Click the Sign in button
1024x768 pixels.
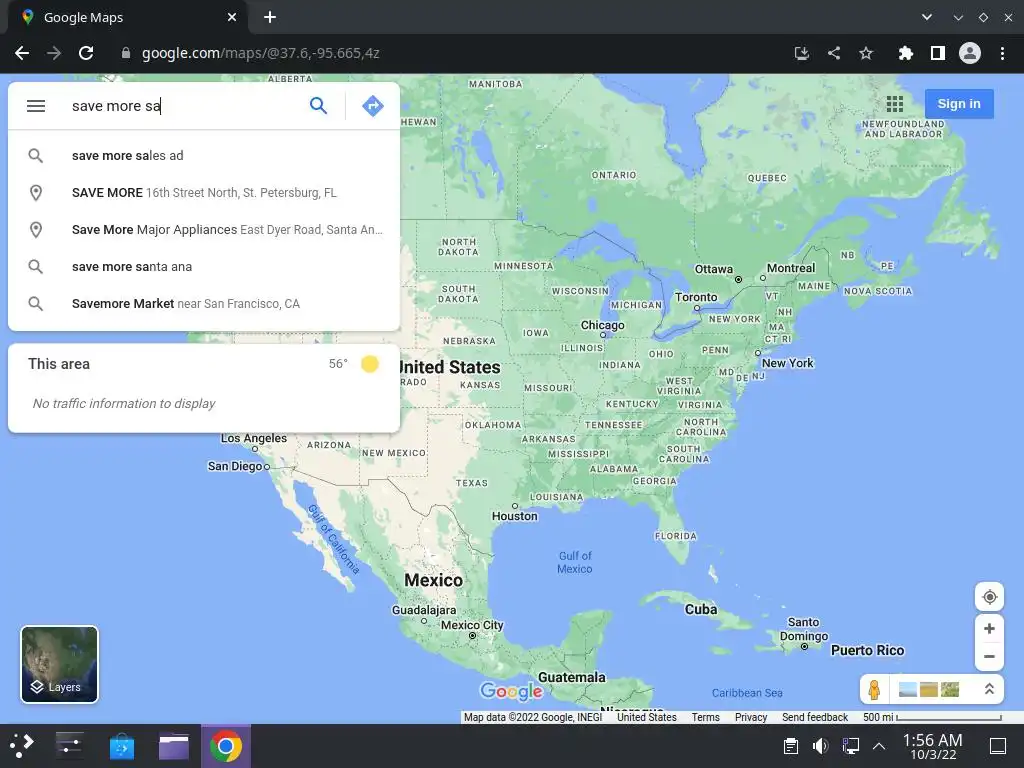(x=959, y=104)
